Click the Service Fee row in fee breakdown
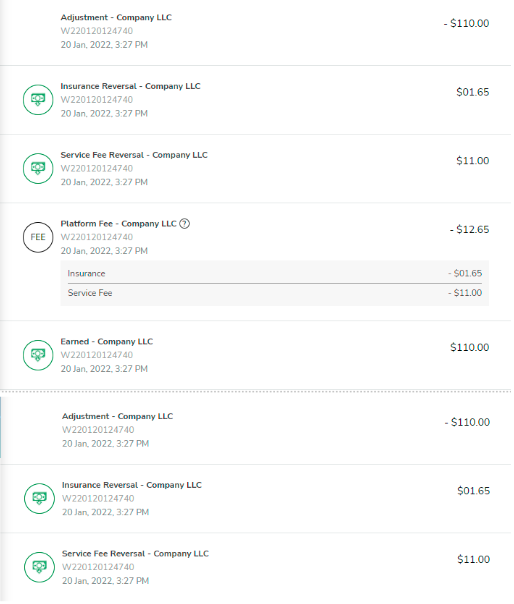 click(x=275, y=294)
